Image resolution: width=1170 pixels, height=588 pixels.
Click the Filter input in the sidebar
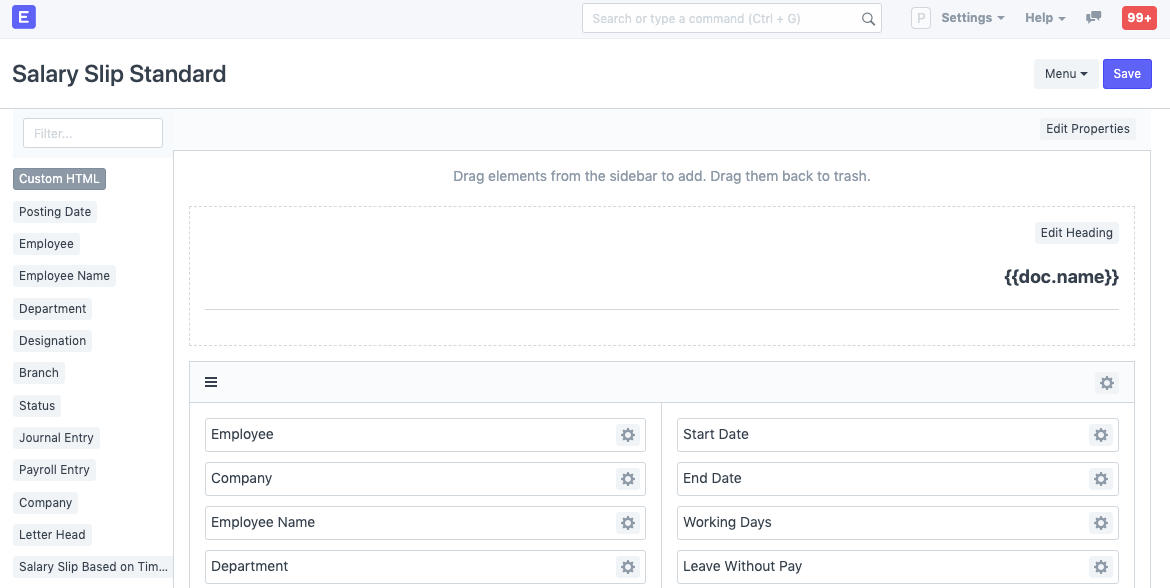[x=92, y=132]
